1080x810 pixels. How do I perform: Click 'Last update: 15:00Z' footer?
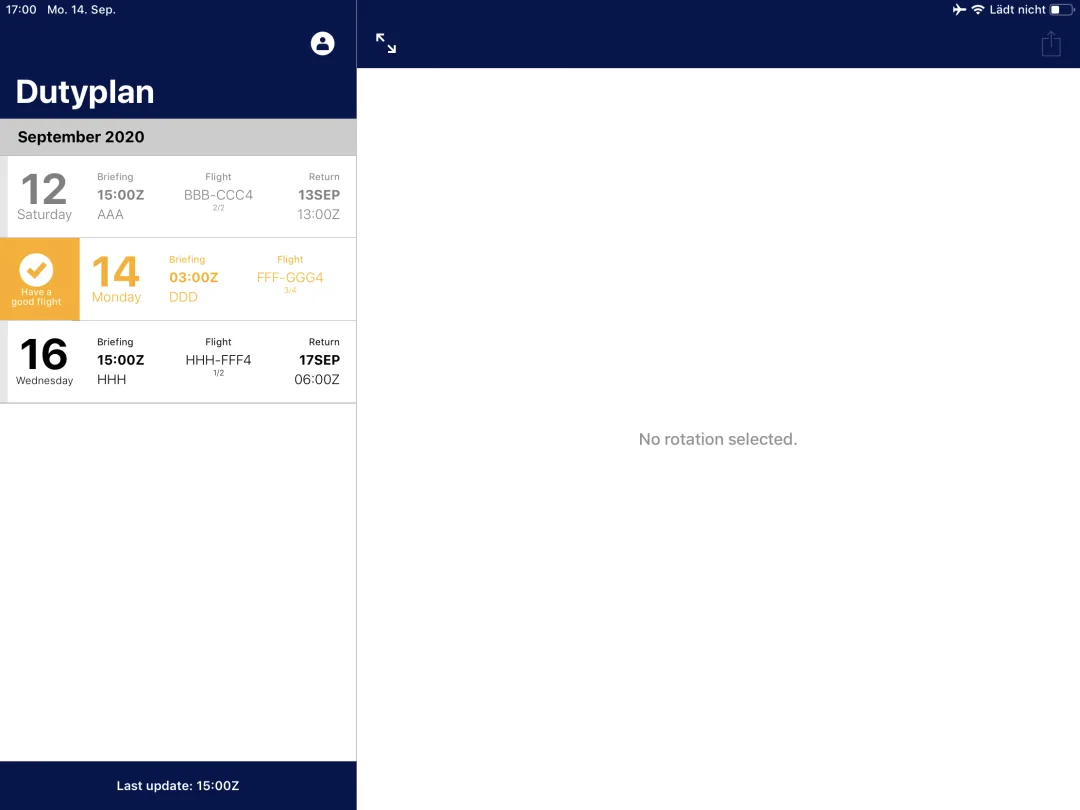point(178,786)
